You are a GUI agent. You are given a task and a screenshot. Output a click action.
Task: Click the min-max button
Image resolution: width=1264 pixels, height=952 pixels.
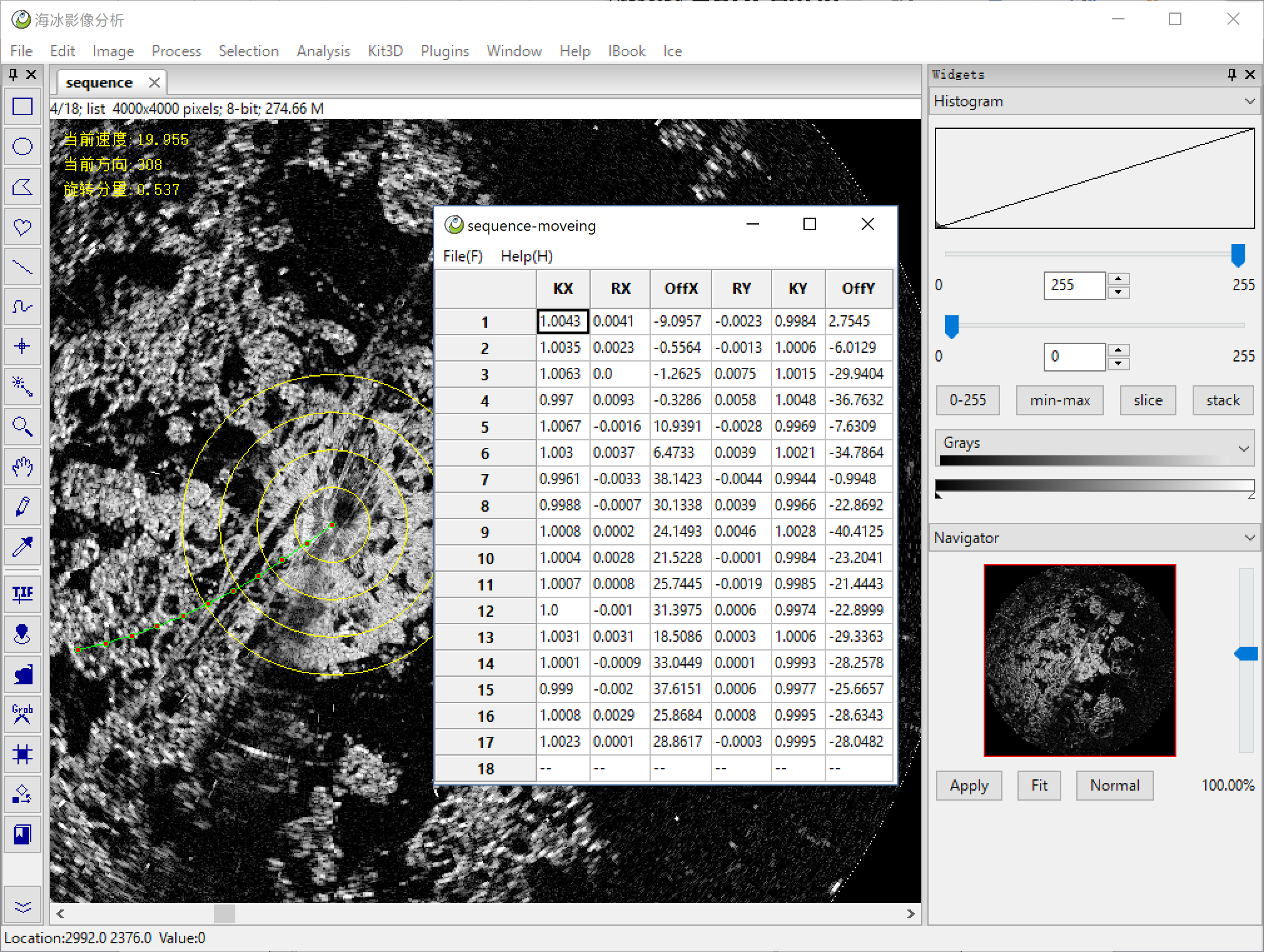(x=1059, y=400)
